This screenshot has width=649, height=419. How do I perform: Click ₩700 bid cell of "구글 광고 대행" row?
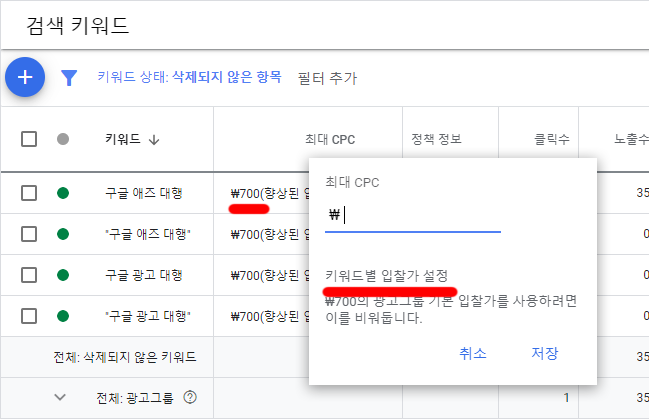269,317
